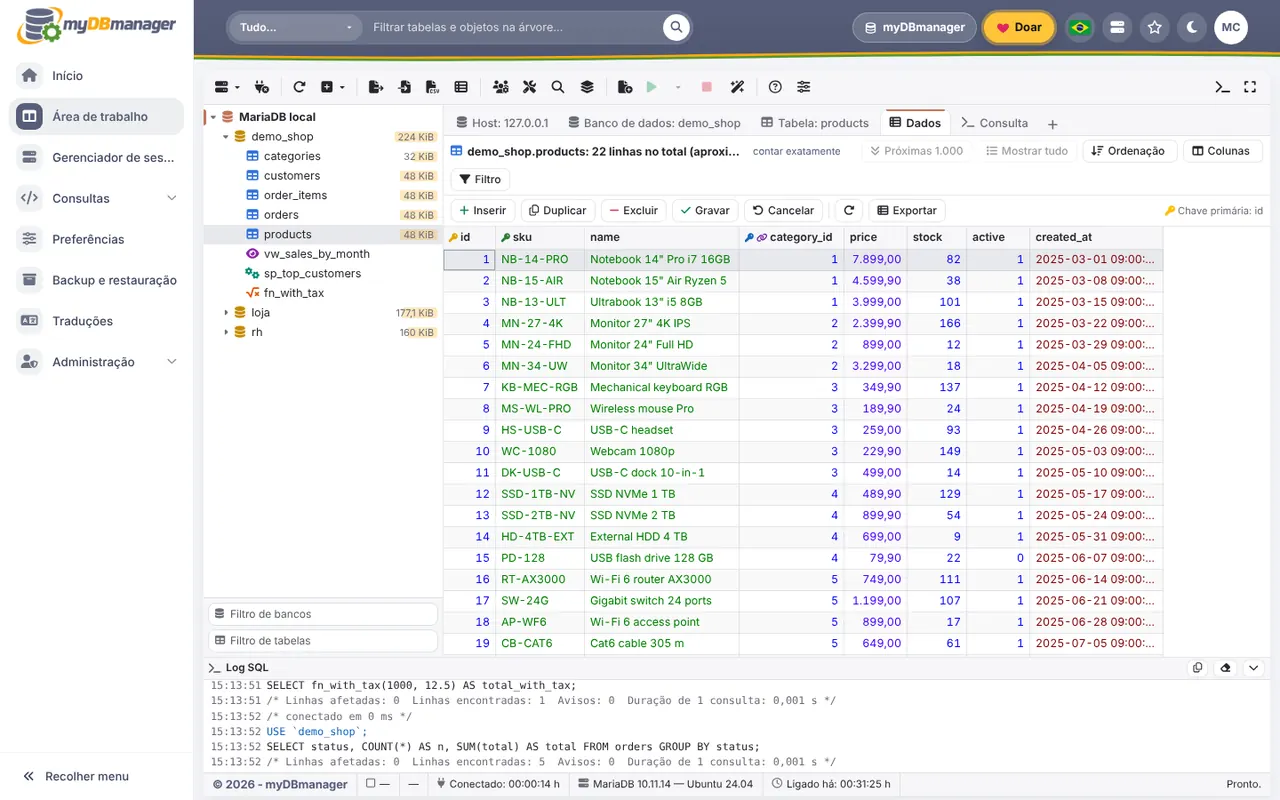Switch to the Consulta tab
This screenshot has width=1280, height=800.
pyautogui.click(x=995, y=123)
